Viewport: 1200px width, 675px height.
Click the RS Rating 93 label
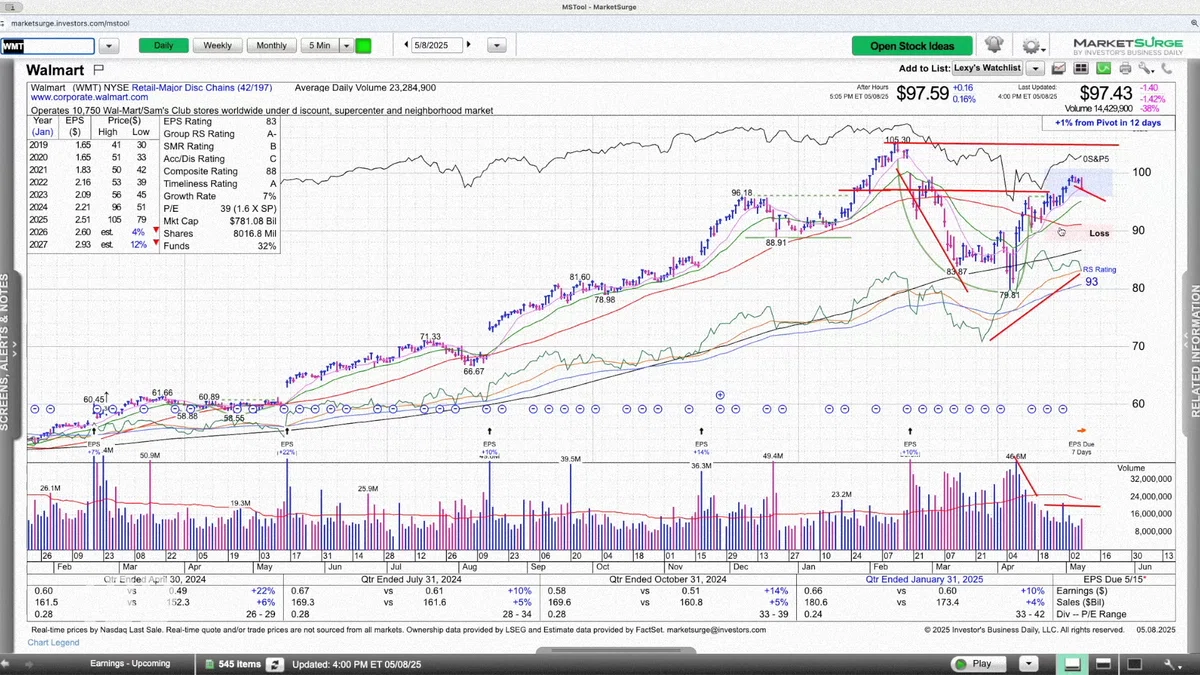(1098, 276)
